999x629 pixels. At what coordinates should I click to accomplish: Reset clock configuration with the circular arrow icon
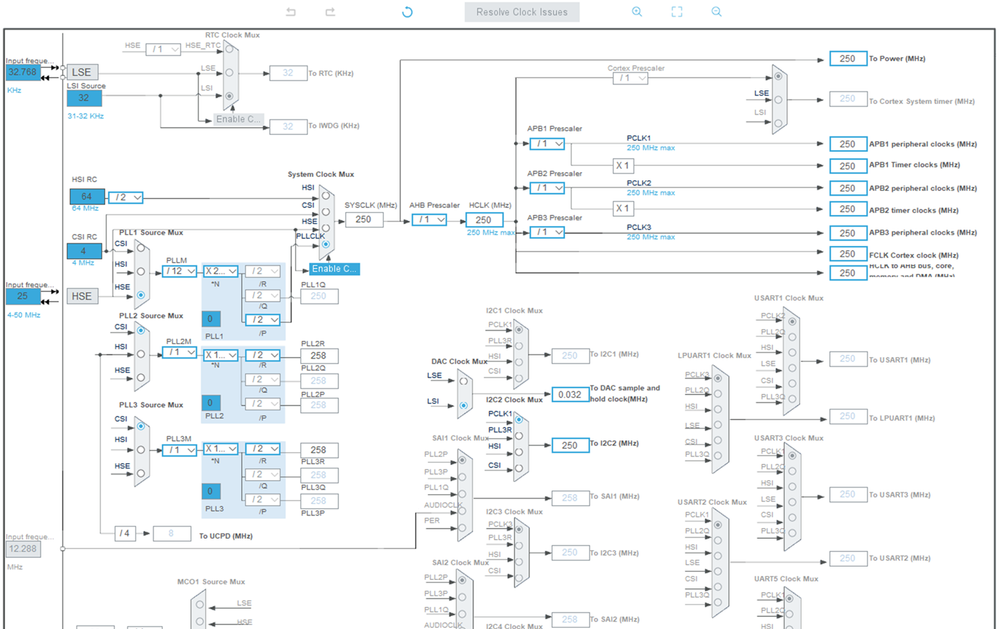(407, 12)
